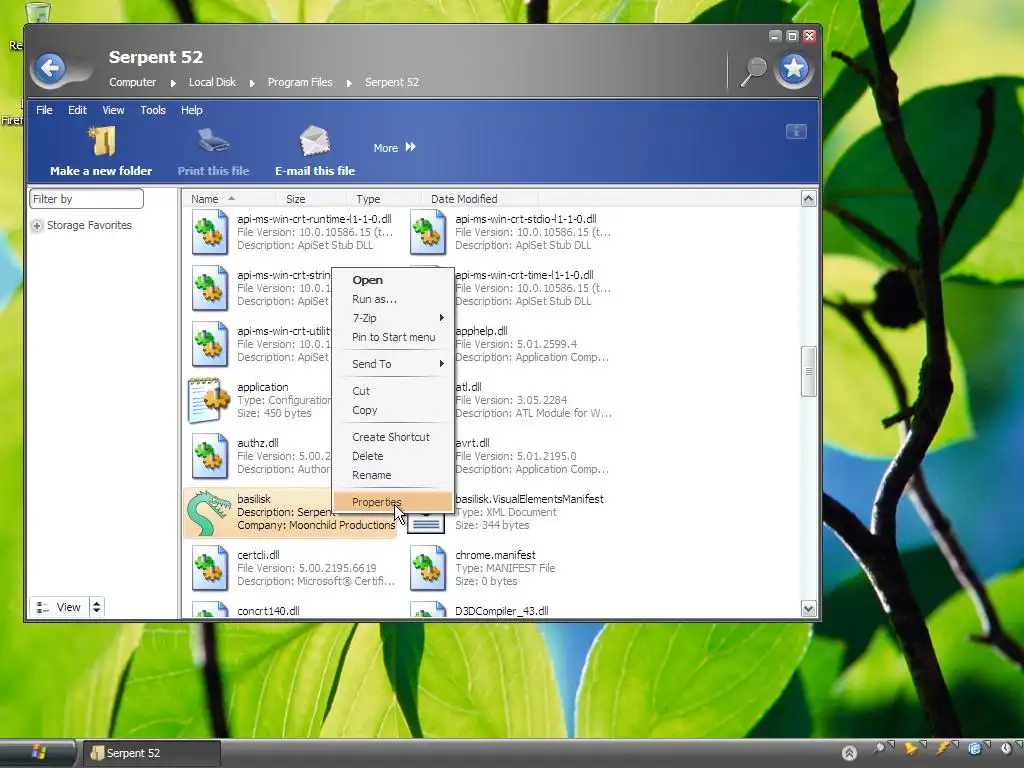The height and width of the screenshot is (768, 1024).
Task: Select the basilisk dragon application icon
Action: [209, 513]
